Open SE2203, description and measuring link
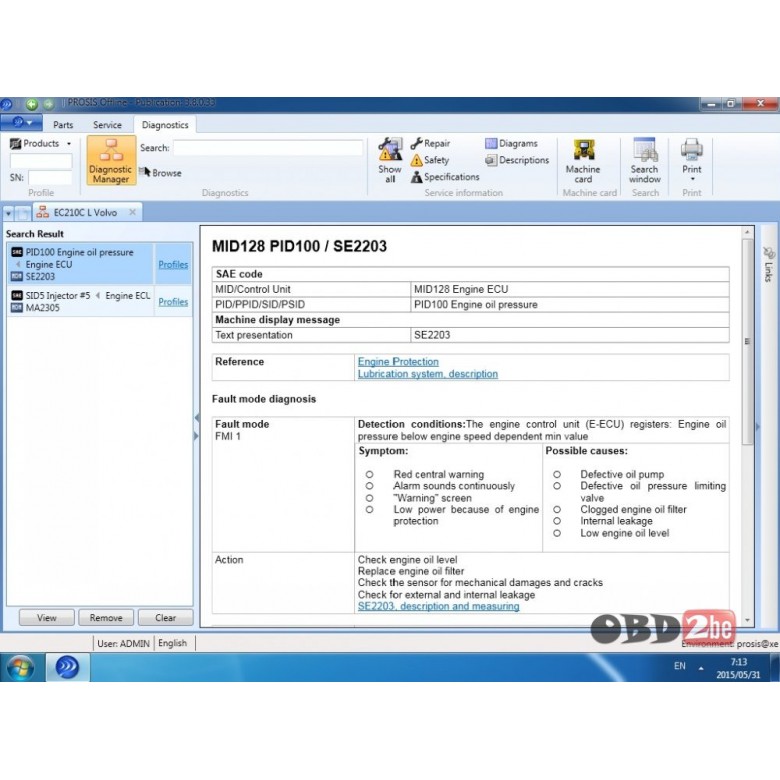This screenshot has height=780, width=780. [x=438, y=606]
